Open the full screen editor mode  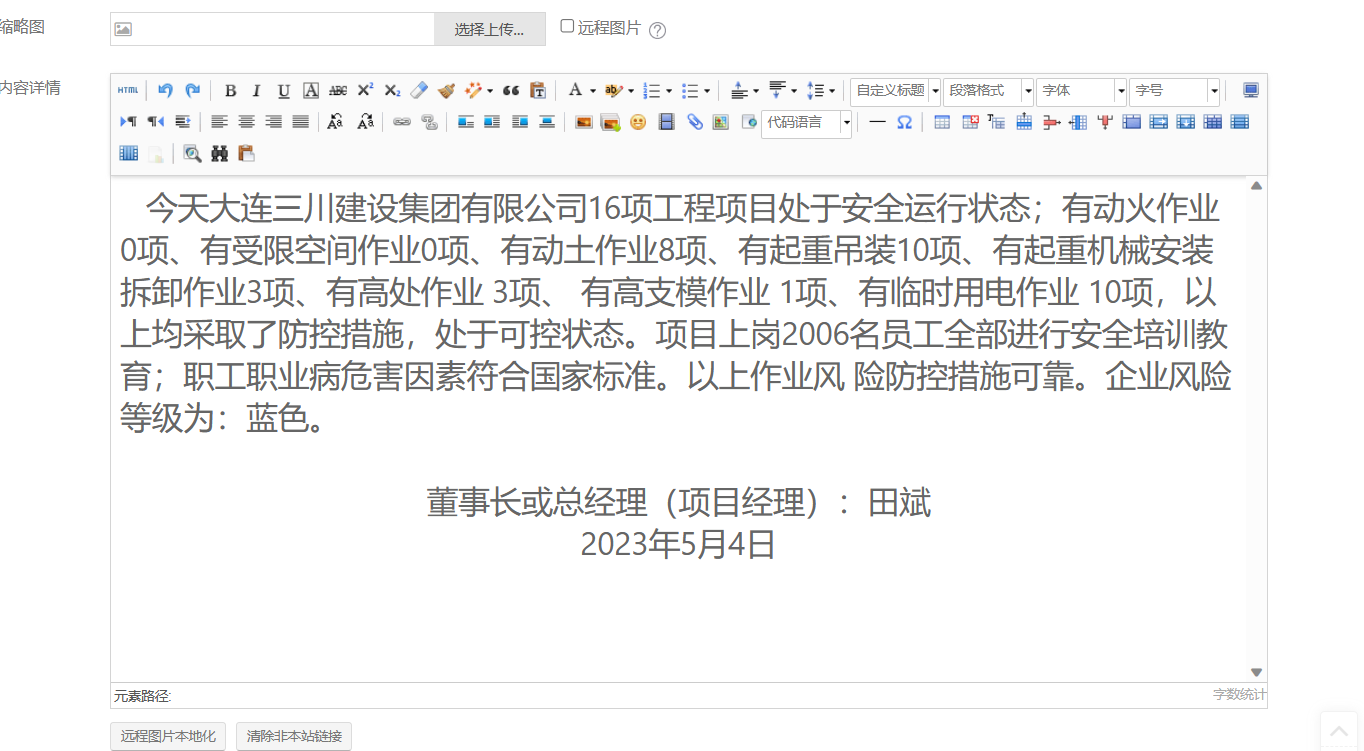[1251, 91]
